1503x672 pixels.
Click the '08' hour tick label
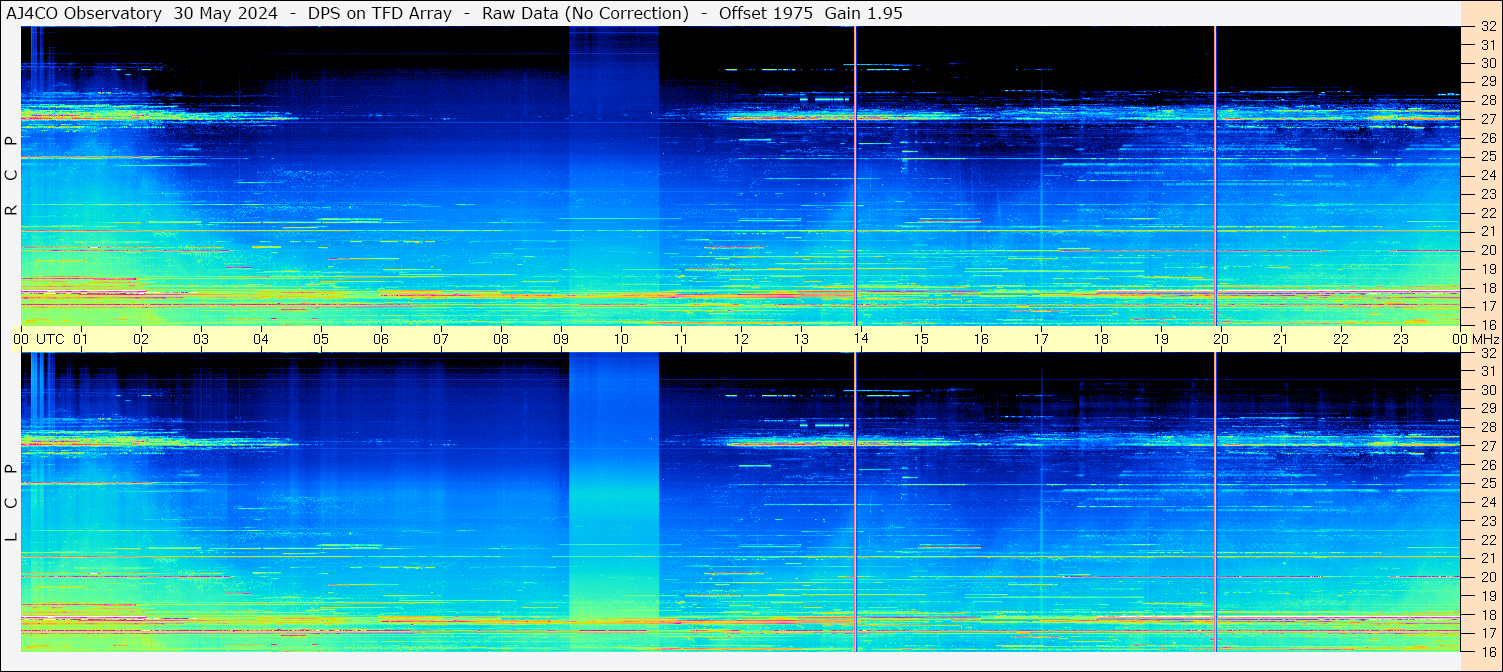click(501, 339)
